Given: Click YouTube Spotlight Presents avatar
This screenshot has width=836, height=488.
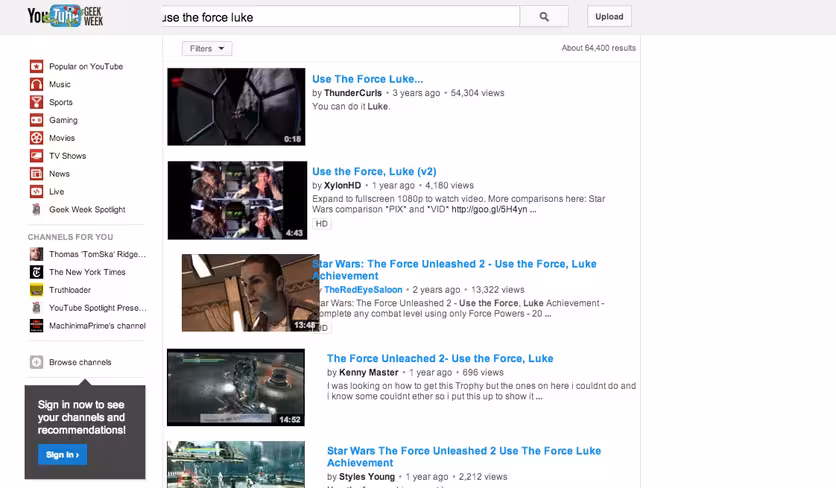Looking at the screenshot, I should point(36,308).
